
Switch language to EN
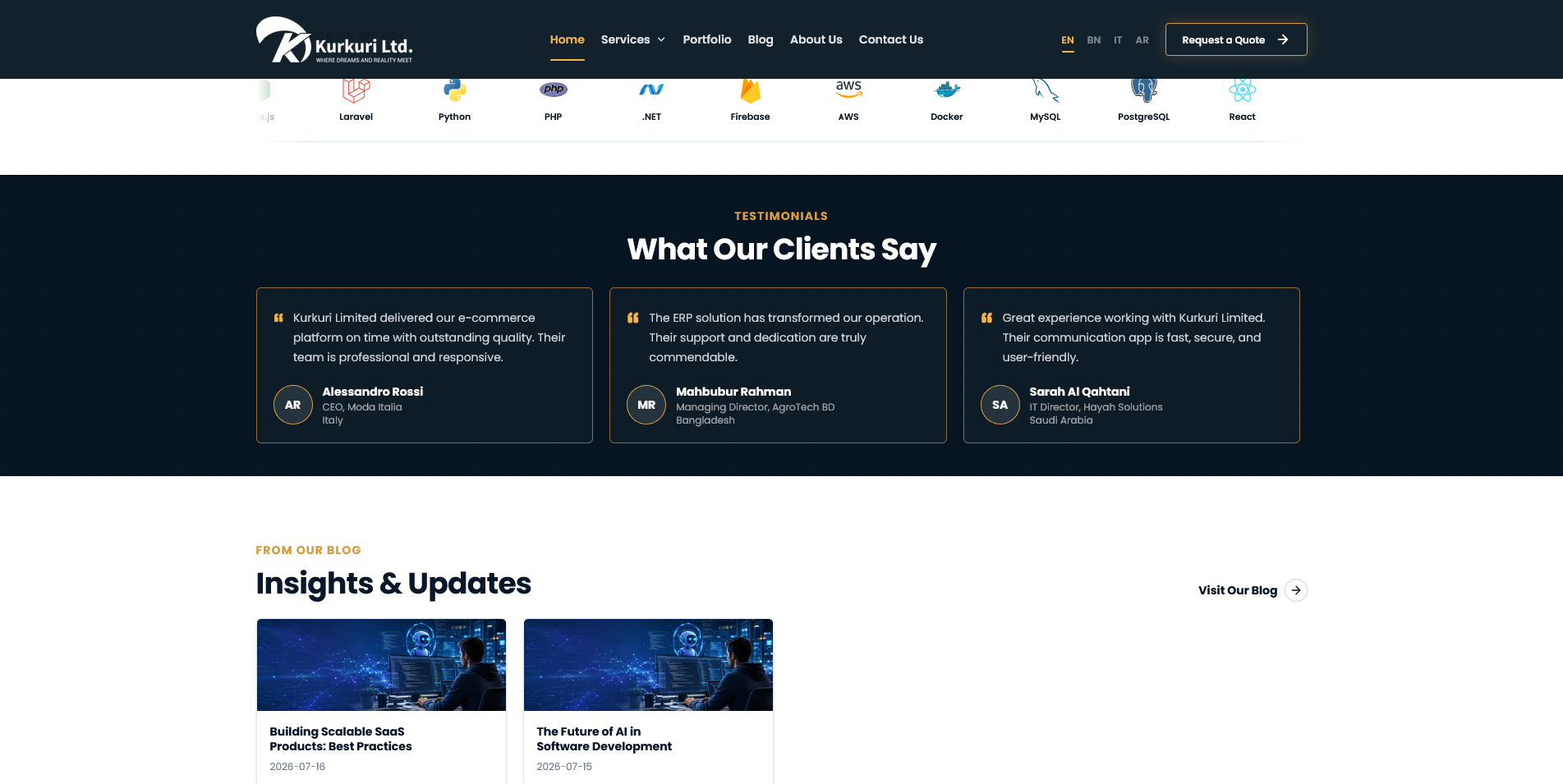1068,40
